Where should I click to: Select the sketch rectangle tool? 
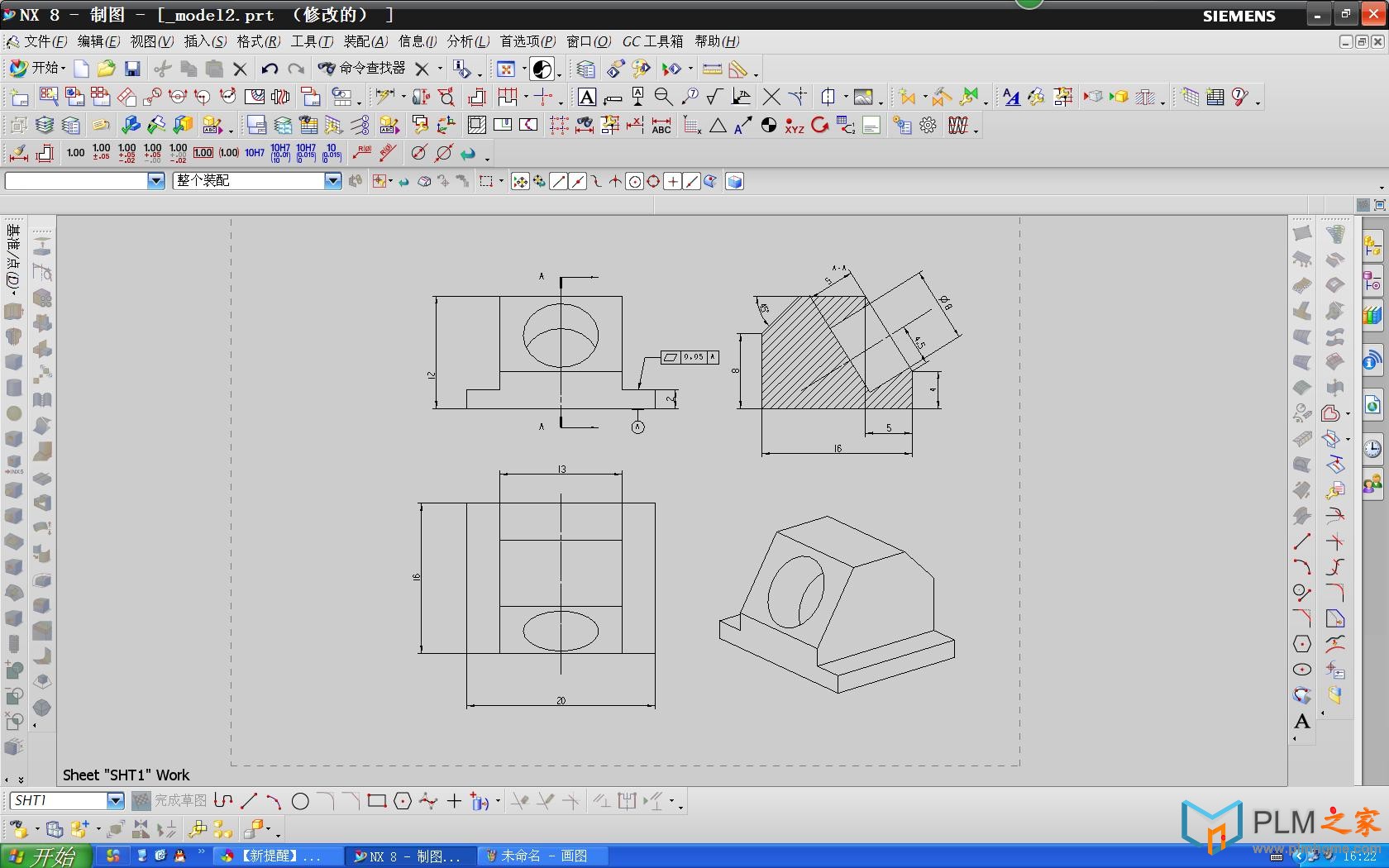377,801
